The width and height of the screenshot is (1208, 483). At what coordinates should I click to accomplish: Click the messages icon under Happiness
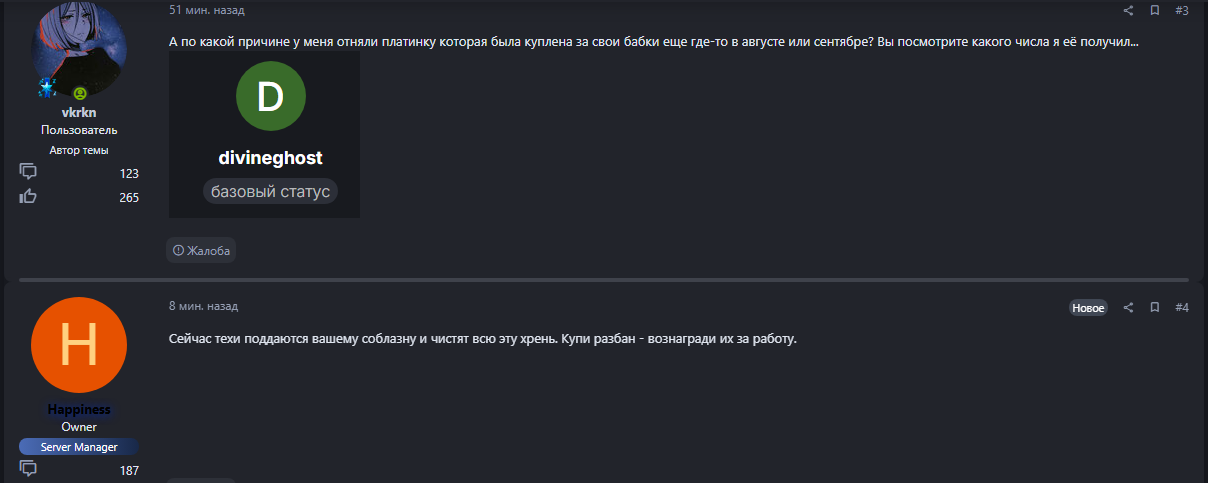[x=28, y=469]
